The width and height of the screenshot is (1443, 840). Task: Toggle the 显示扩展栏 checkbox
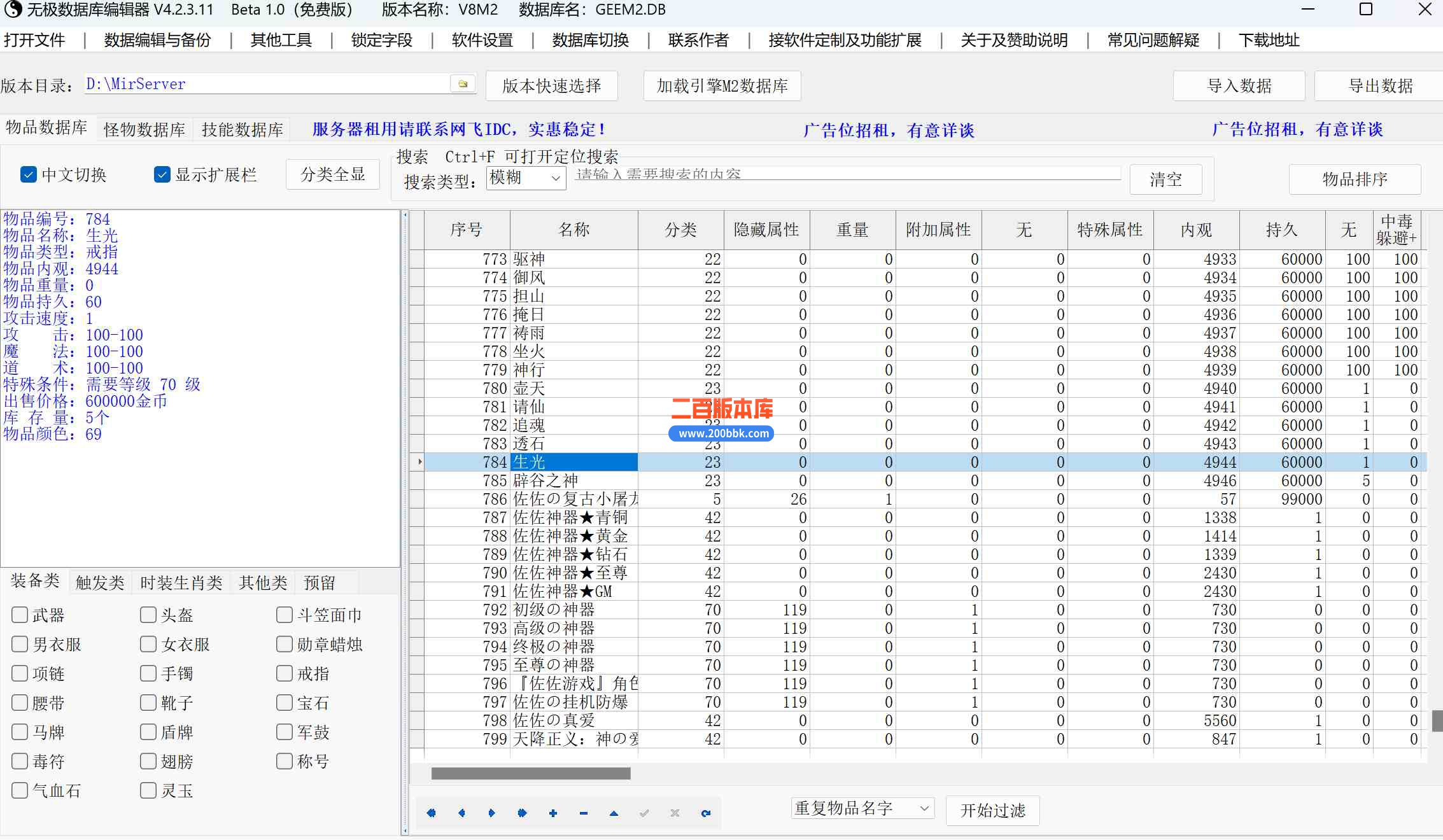pyautogui.click(x=162, y=174)
